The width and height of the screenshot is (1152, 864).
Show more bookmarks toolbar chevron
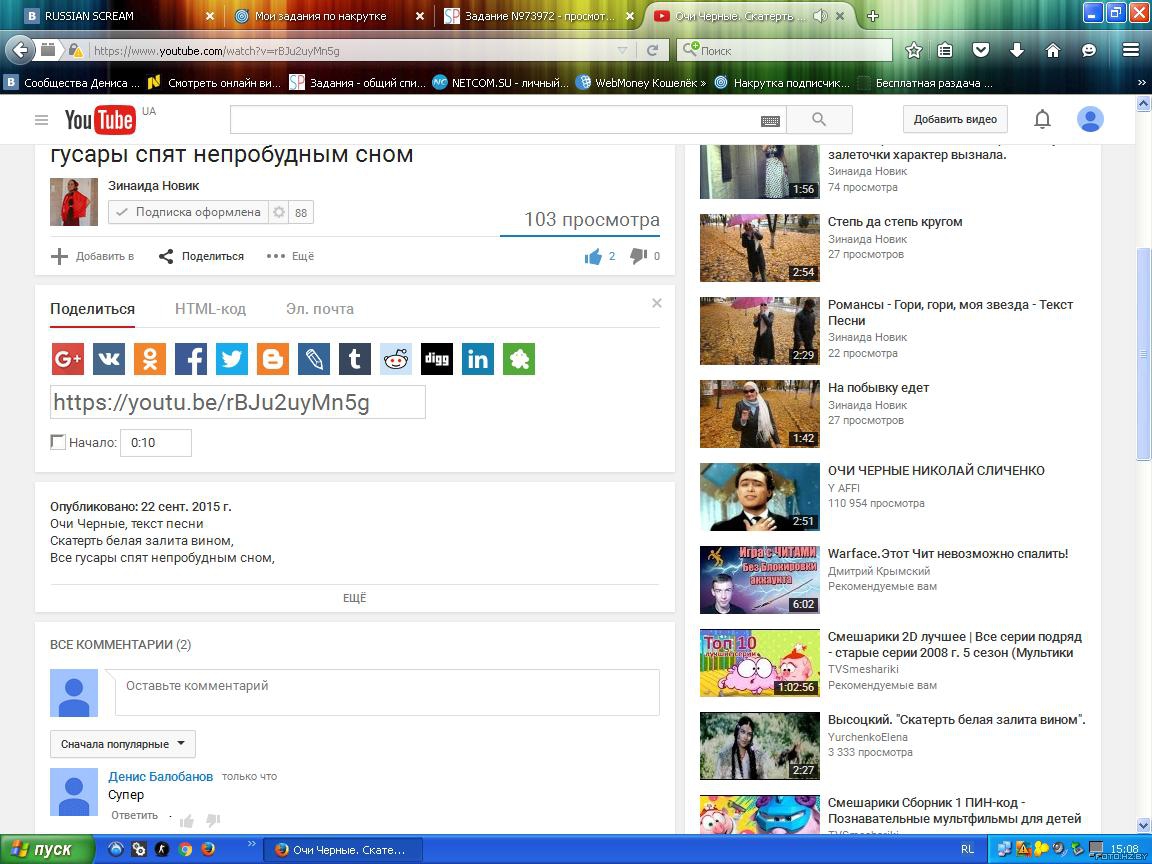(1142, 83)
